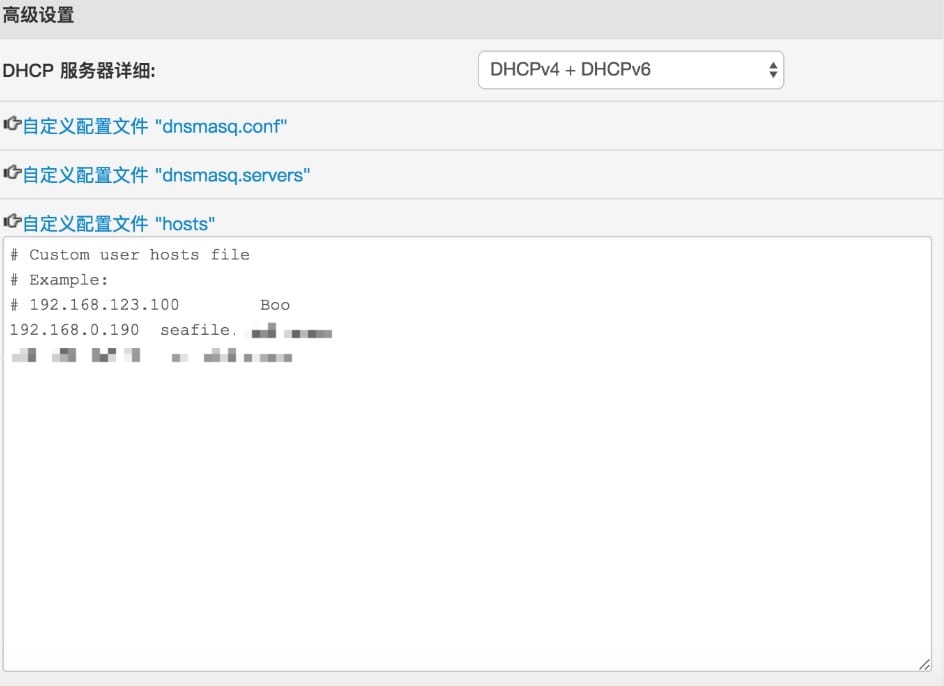Grab the hosts textarea resize handle
This screenshot has height=686, width=944.
pos(924,664)
